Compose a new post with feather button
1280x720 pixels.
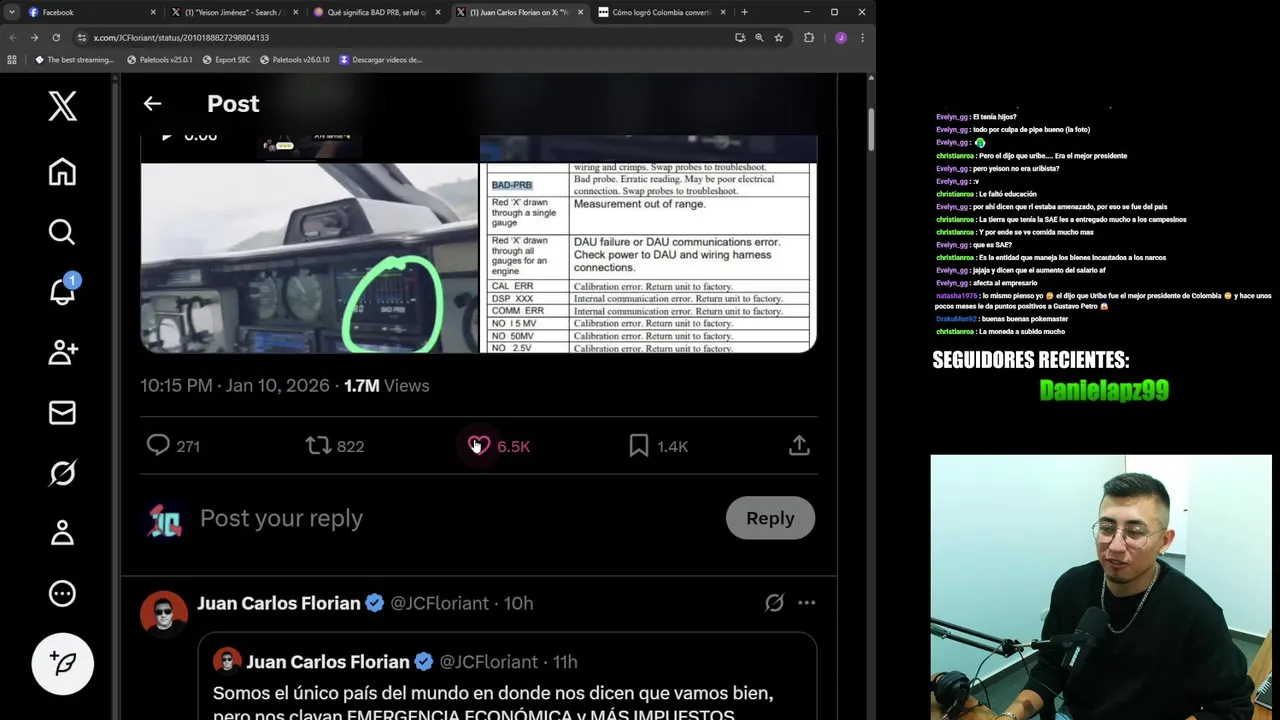[62, 664]
